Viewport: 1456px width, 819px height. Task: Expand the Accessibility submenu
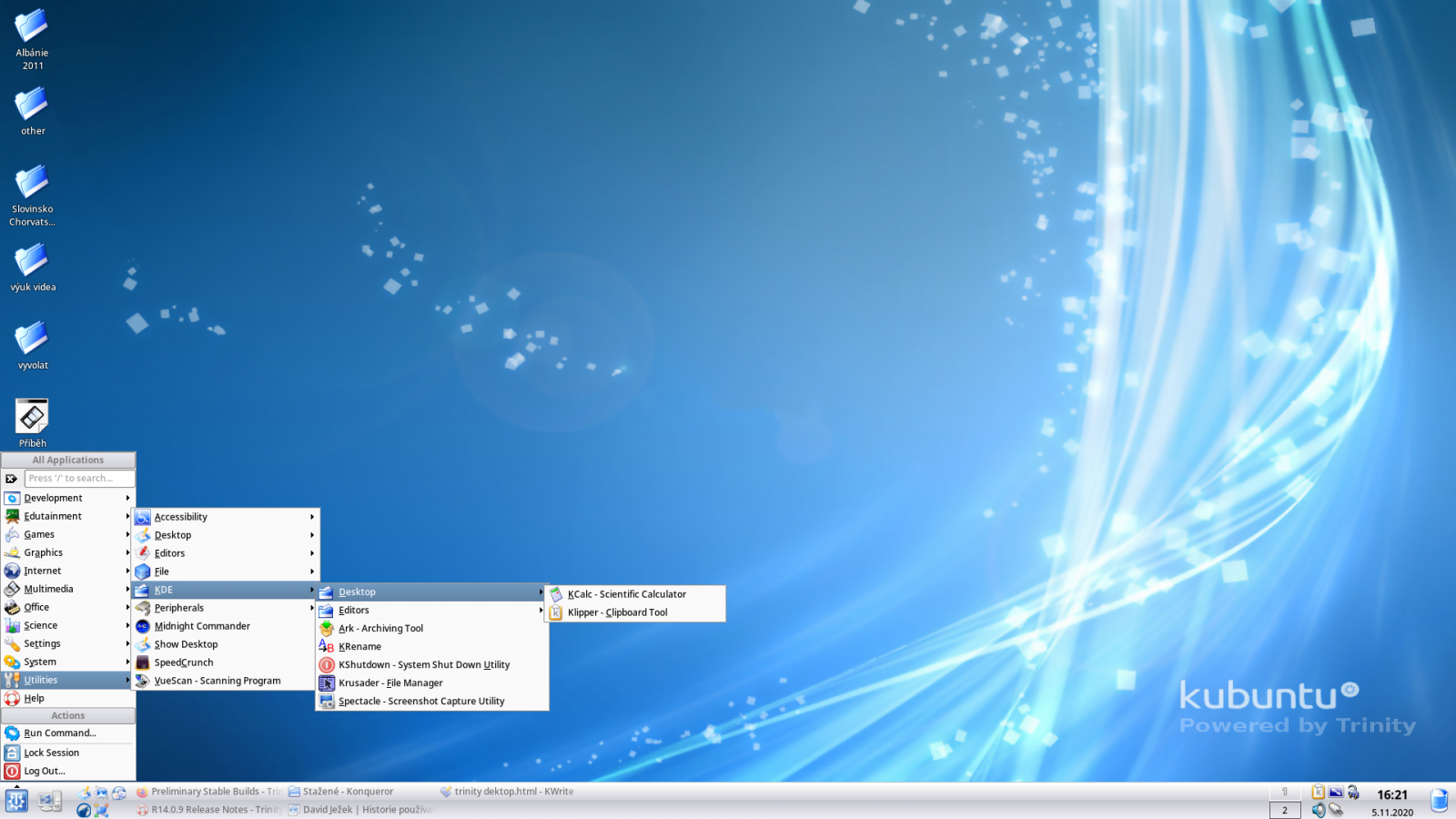[x=180, y=516]
